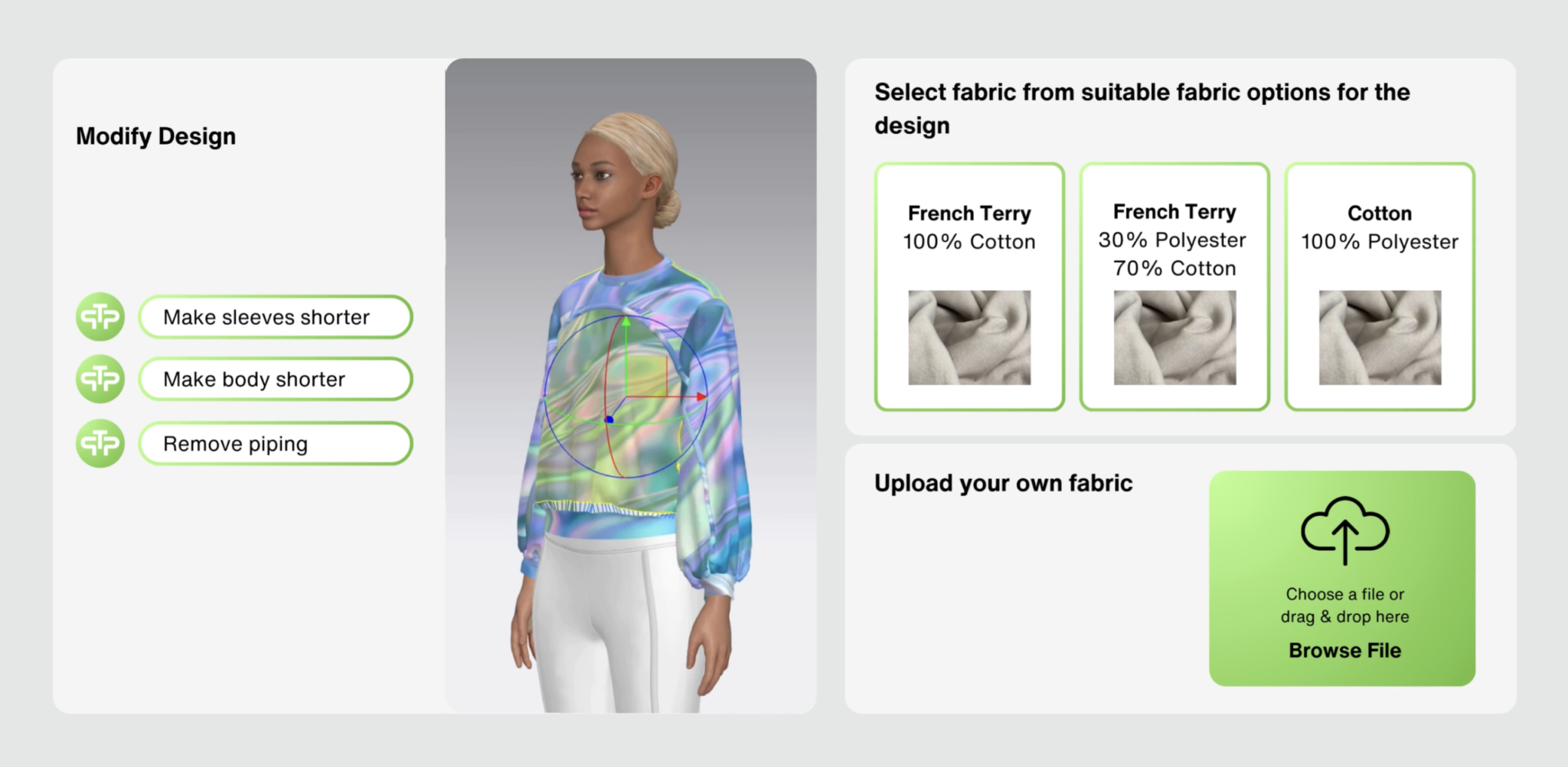The width and height of the screenshot is (1568, 767).
Task: Click the Choose a file or drag & drop text
Action: [x=1345, y=605]
